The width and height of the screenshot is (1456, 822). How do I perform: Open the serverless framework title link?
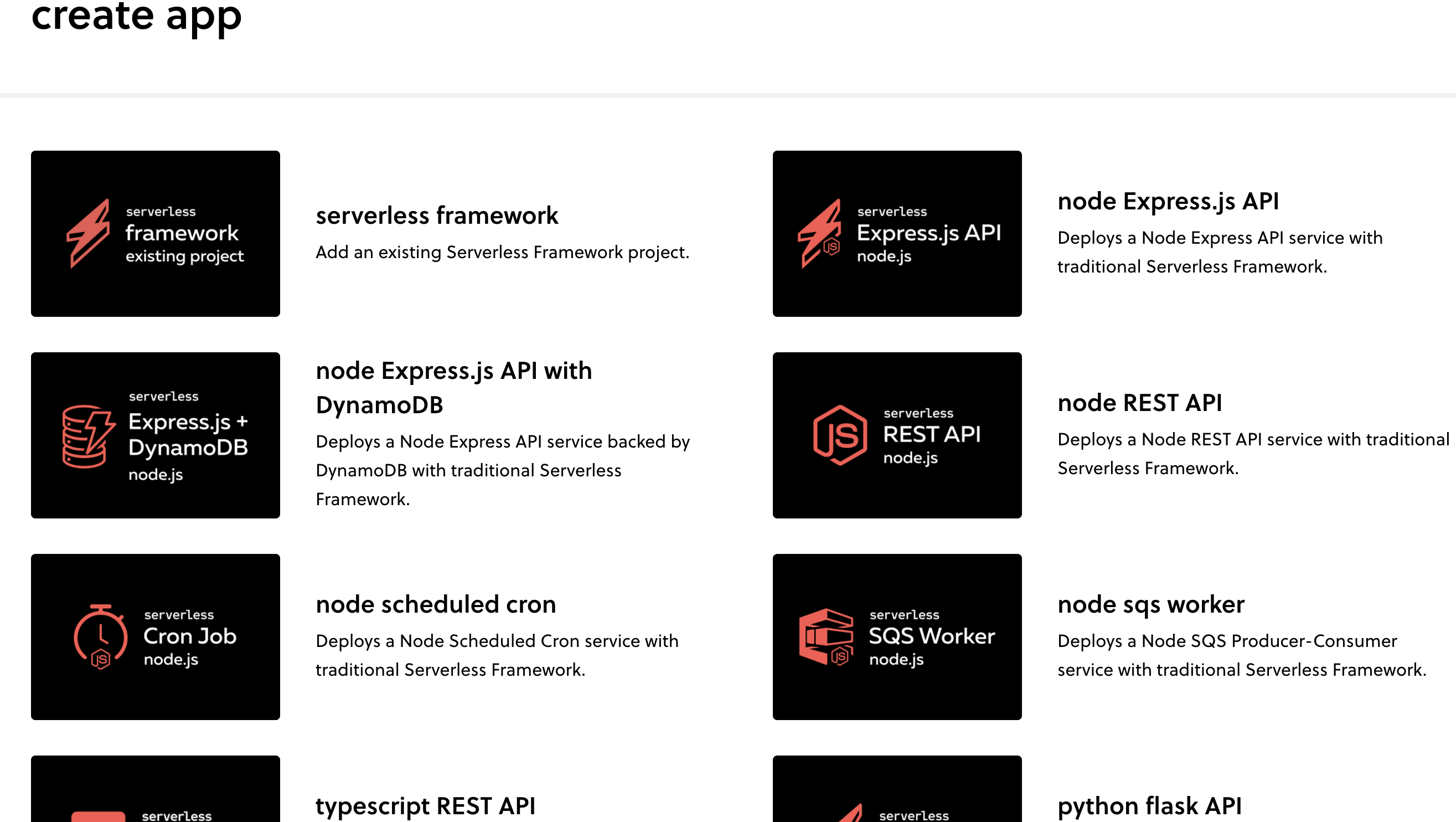click(436, 215)
